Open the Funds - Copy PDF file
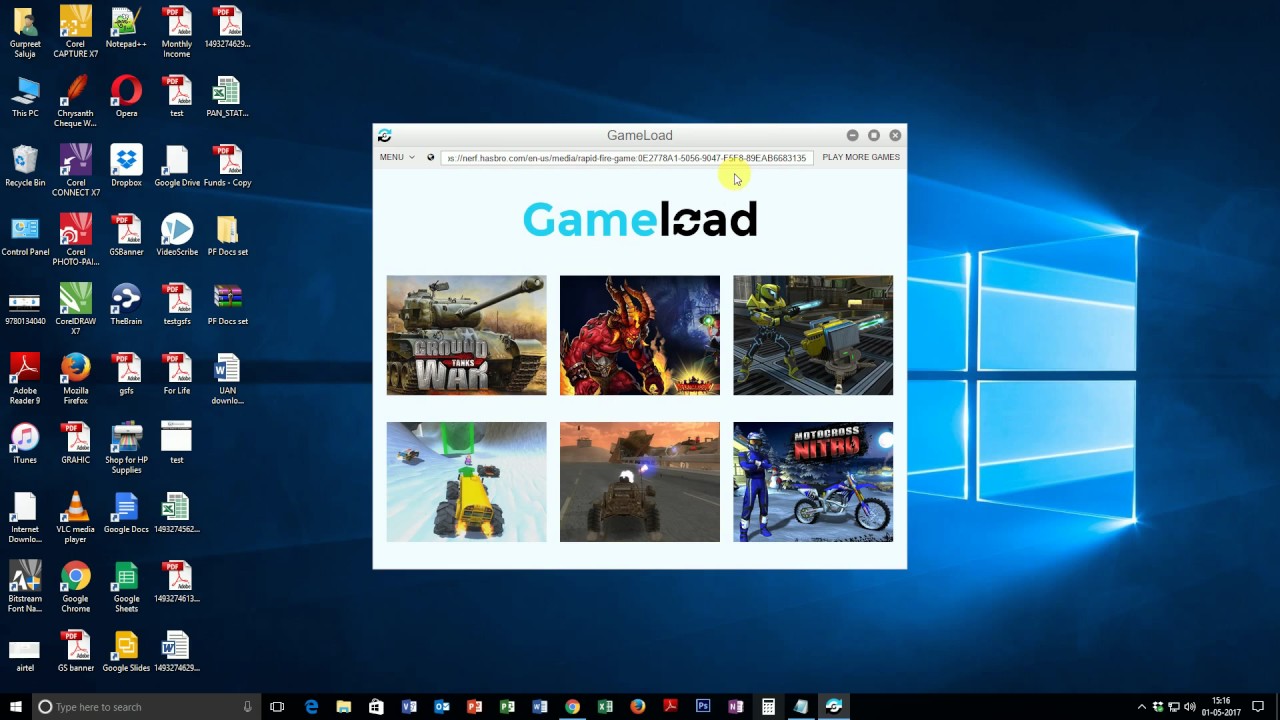Viewport: 1280px width, 720px height. click(227, 165)
